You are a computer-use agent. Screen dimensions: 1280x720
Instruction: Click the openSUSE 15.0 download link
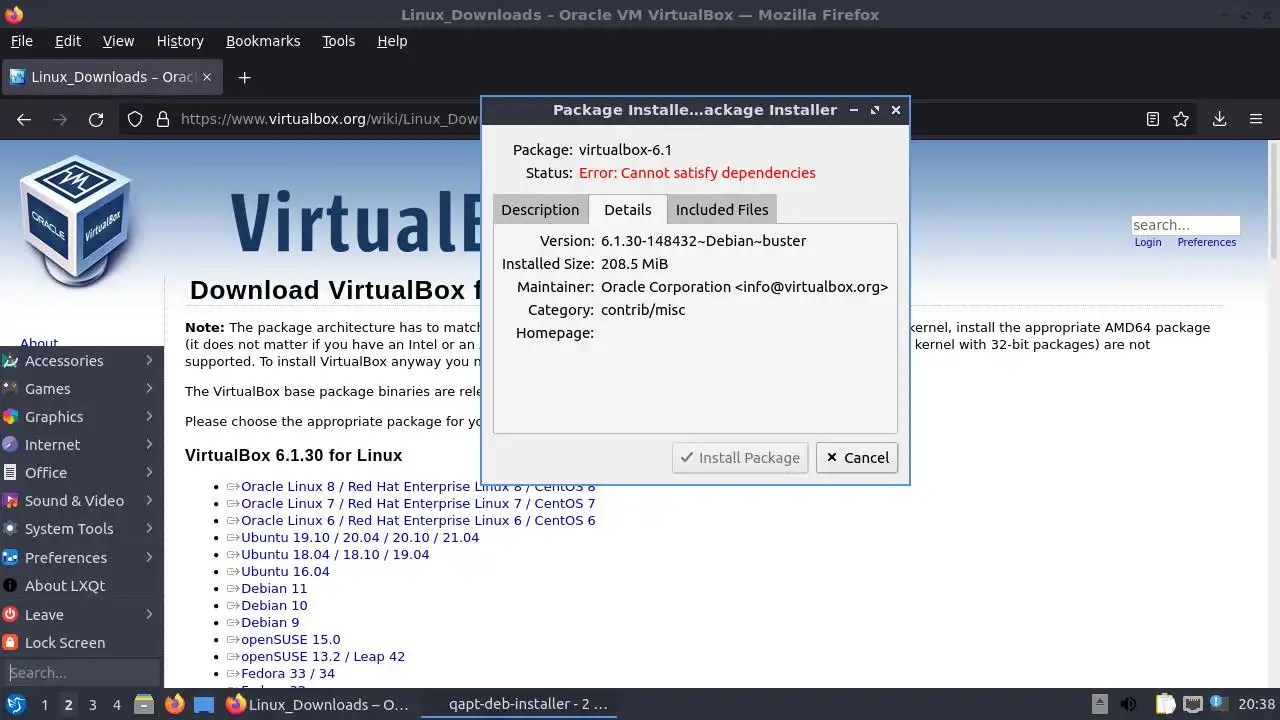tap(290, 639)
